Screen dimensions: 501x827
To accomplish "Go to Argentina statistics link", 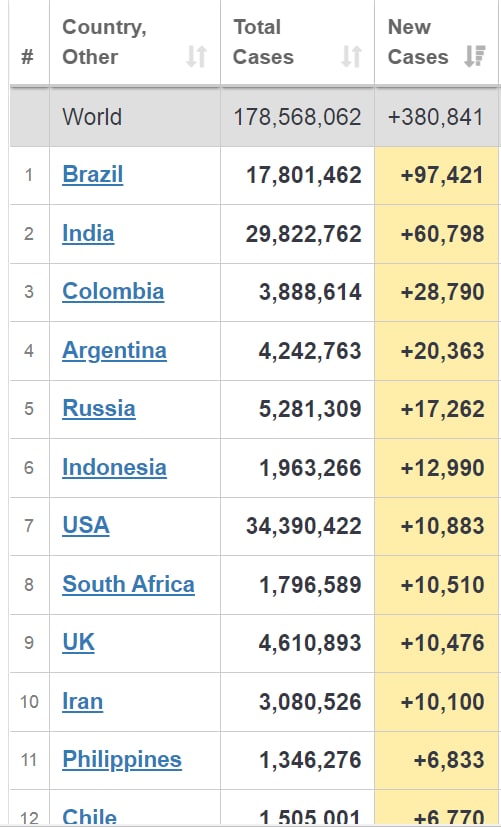I will 114,350.
